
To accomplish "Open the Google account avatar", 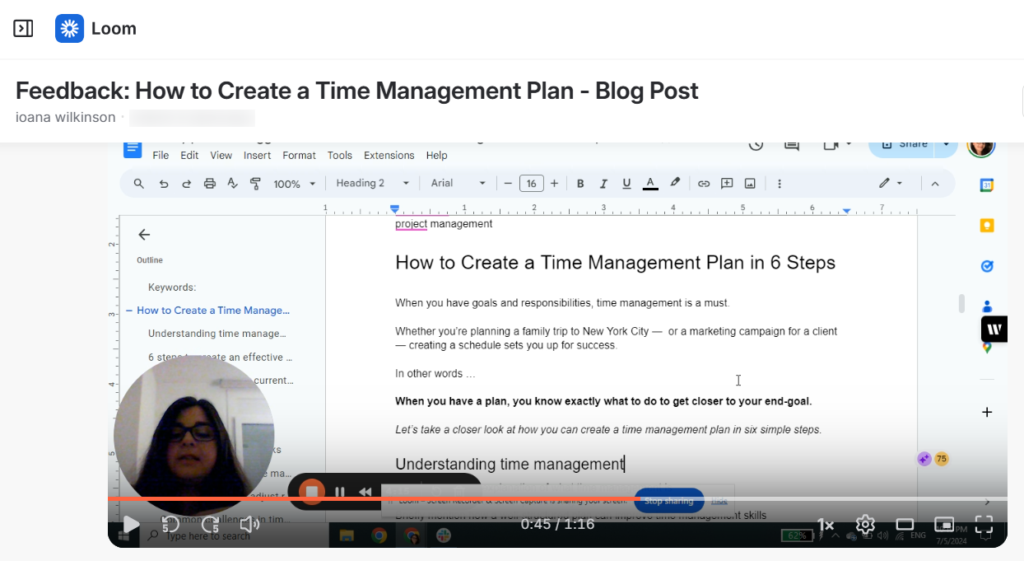I will click(981, 147).
